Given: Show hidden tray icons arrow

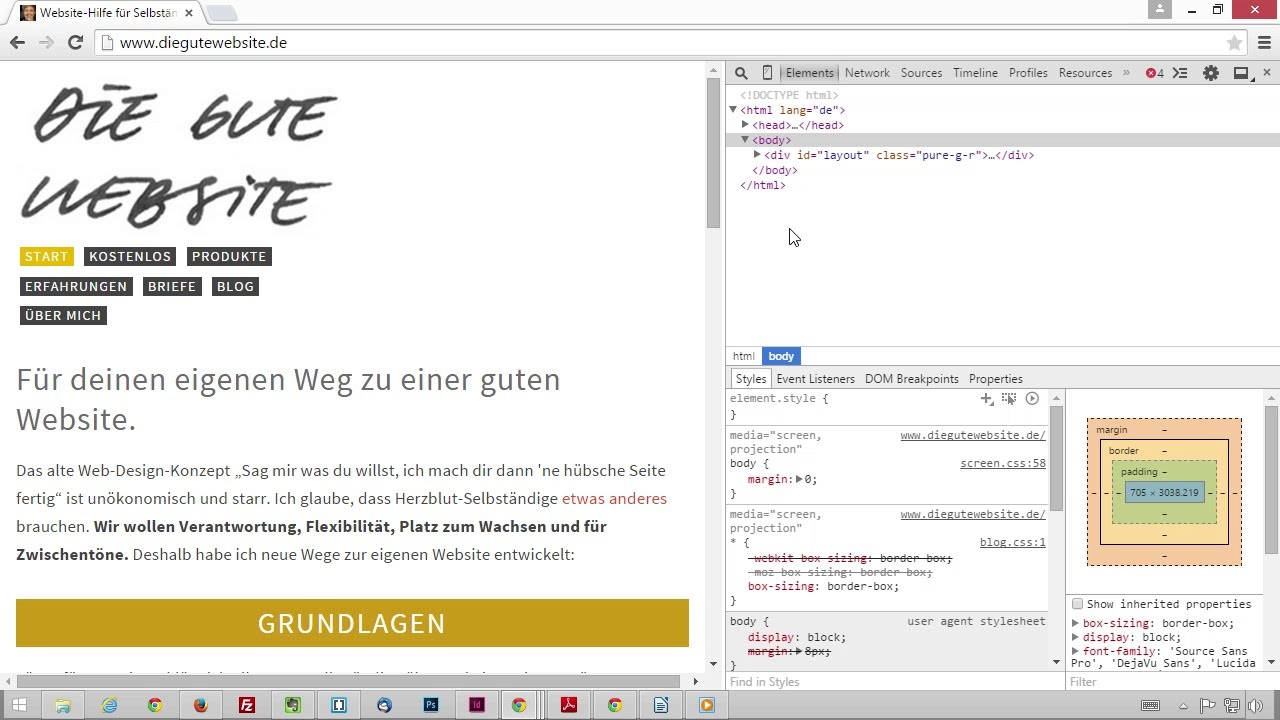Looking at the screenshot, I should click(x=1184, y=705).
